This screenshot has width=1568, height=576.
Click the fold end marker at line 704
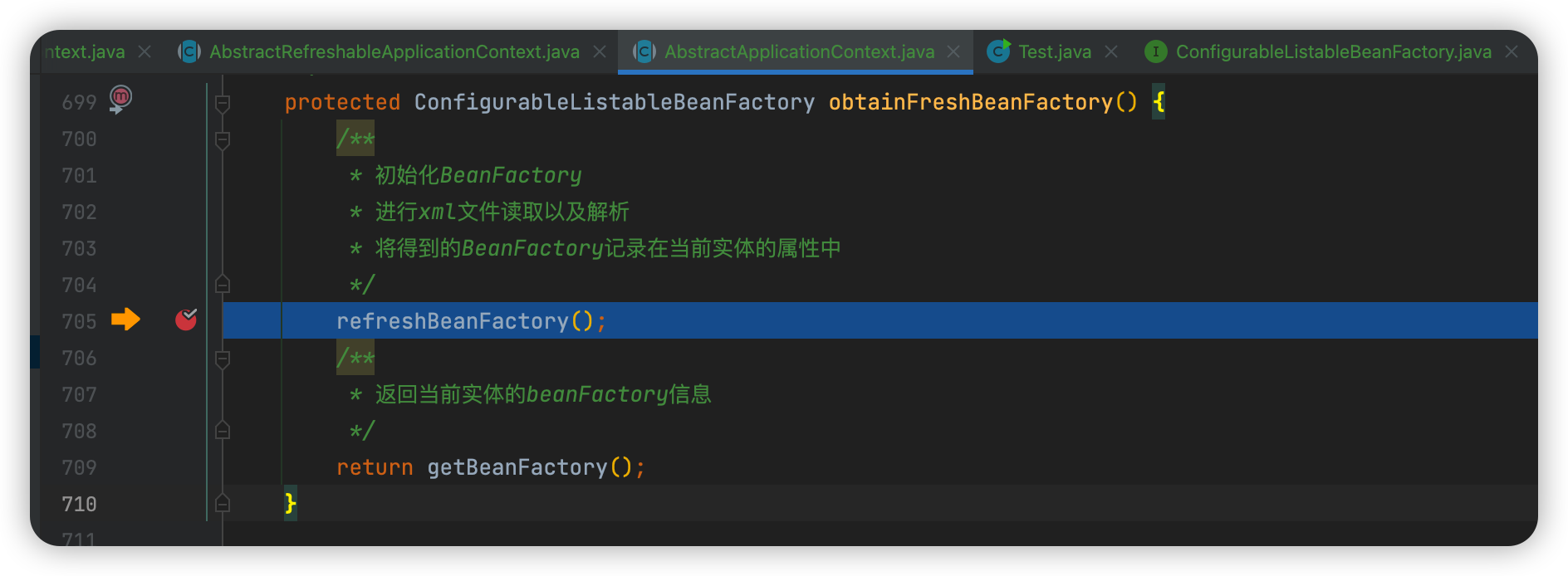[223, 285]
